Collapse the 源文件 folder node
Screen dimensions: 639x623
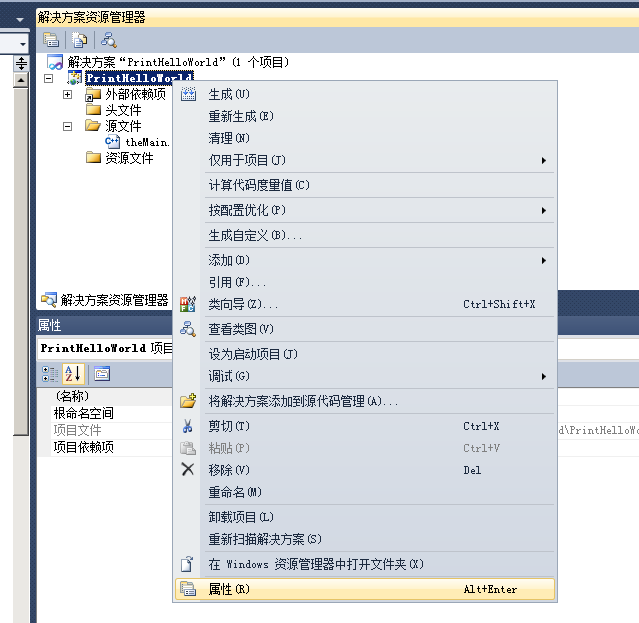(x=68, y=126)
